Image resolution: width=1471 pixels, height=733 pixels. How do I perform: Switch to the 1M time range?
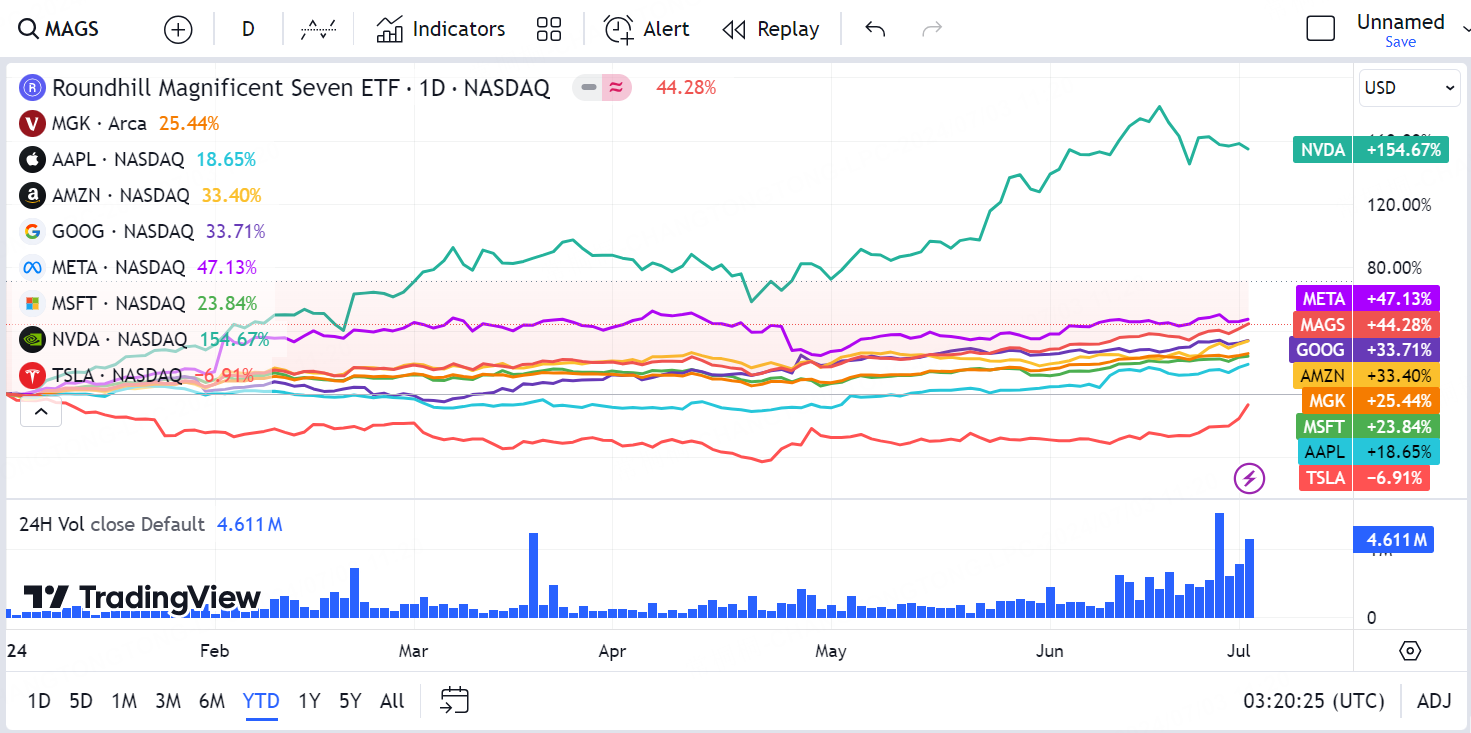pos(124,701)
